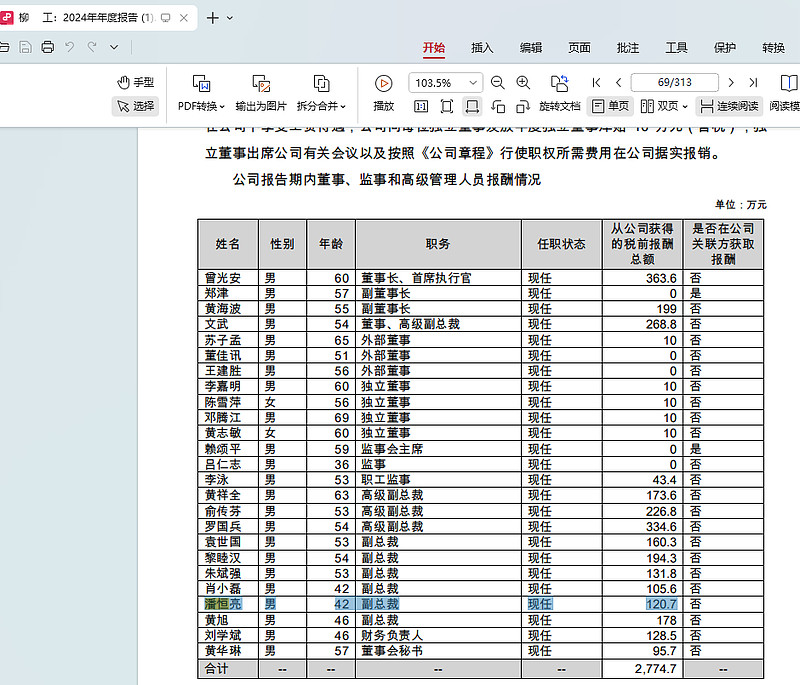
Task: Start slideshow with the 播放 button
Action: coord(383,84)
